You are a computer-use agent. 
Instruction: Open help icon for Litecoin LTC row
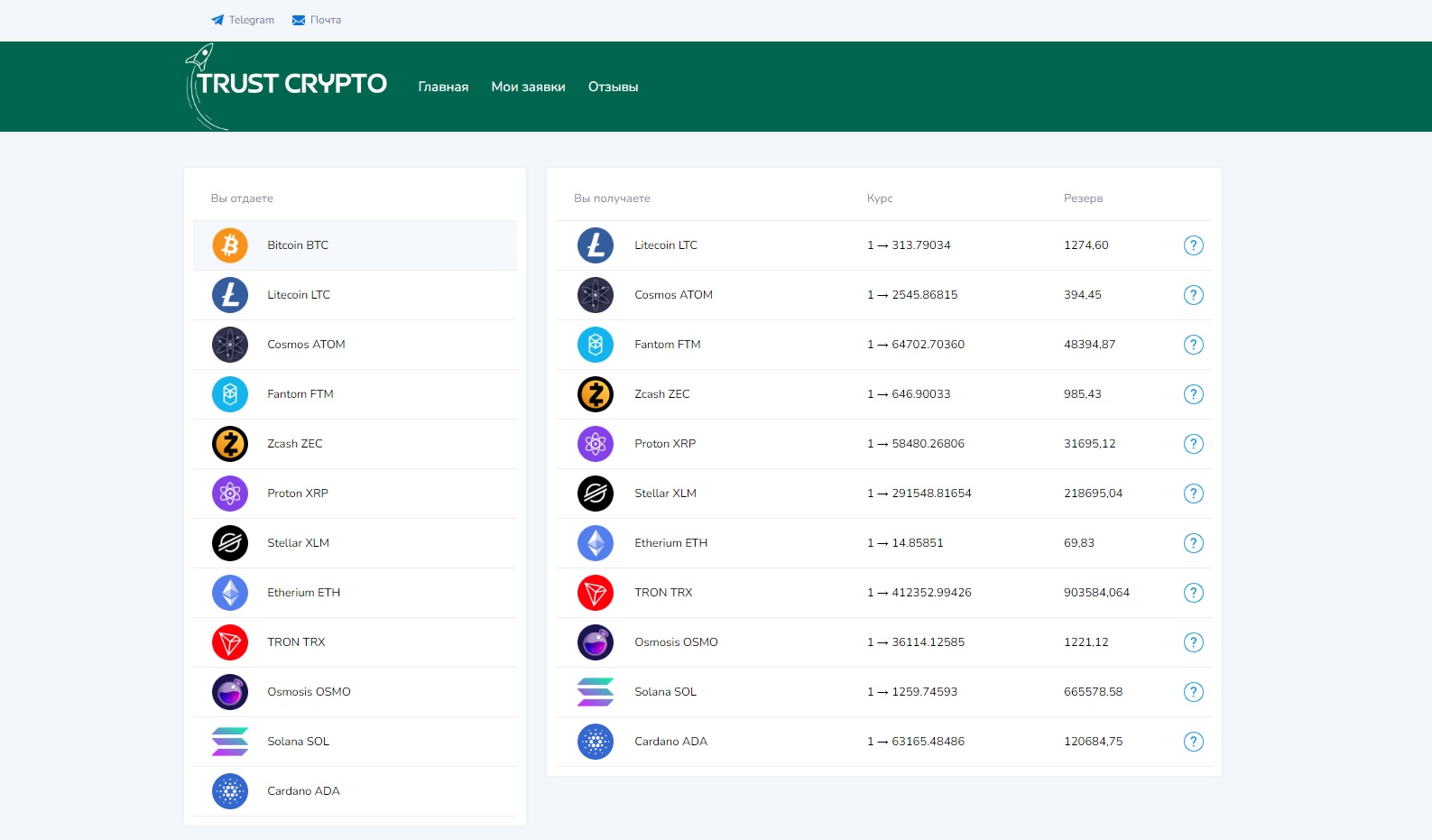(1193, 245)
